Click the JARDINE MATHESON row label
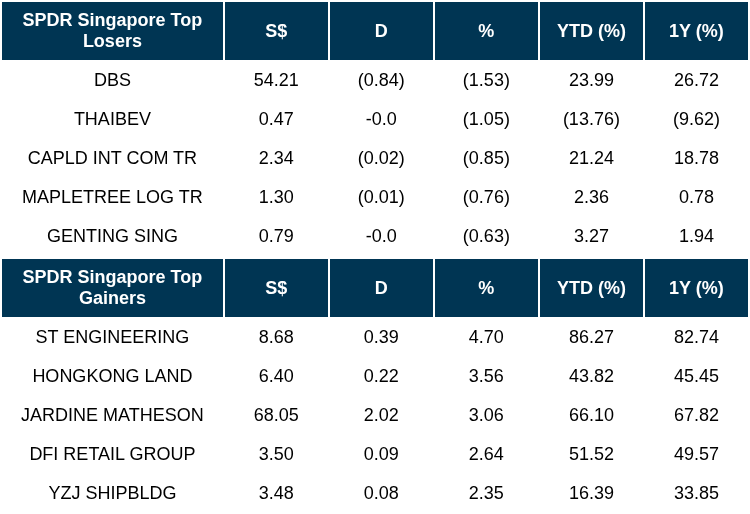This screenshot has width=750, height=514. point(112,415)
